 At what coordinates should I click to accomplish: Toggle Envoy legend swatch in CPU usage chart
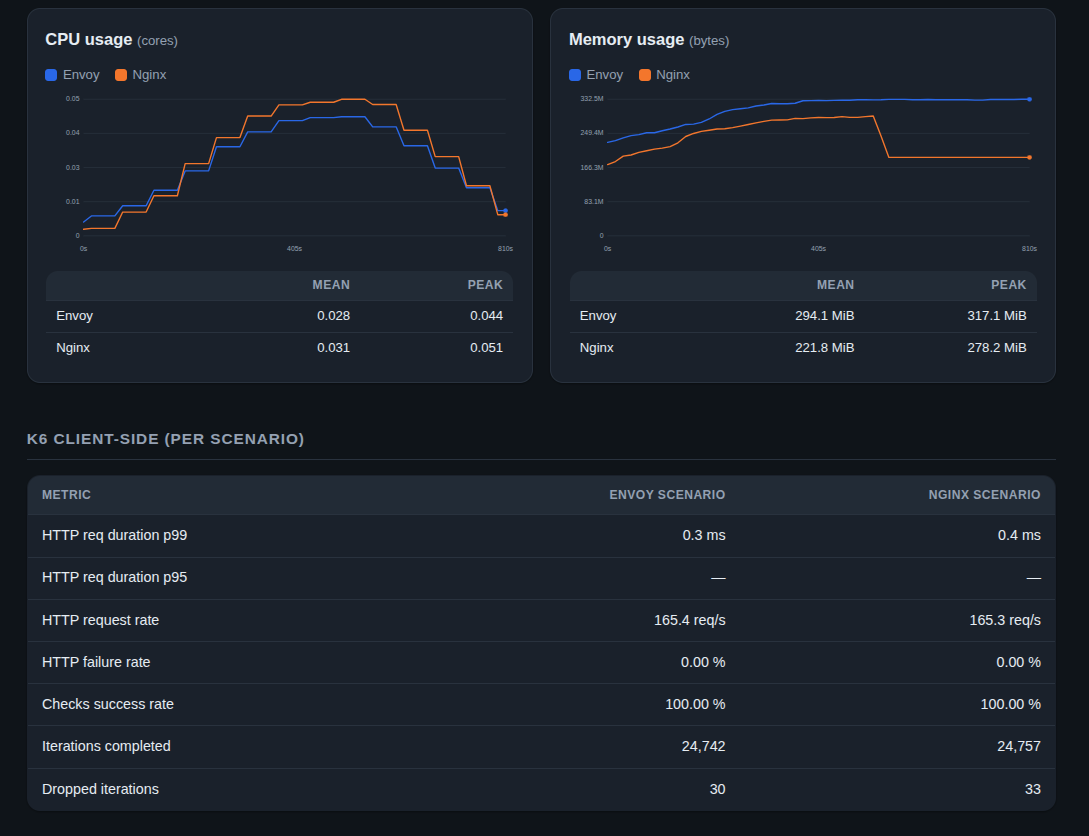tap(51, 75)
